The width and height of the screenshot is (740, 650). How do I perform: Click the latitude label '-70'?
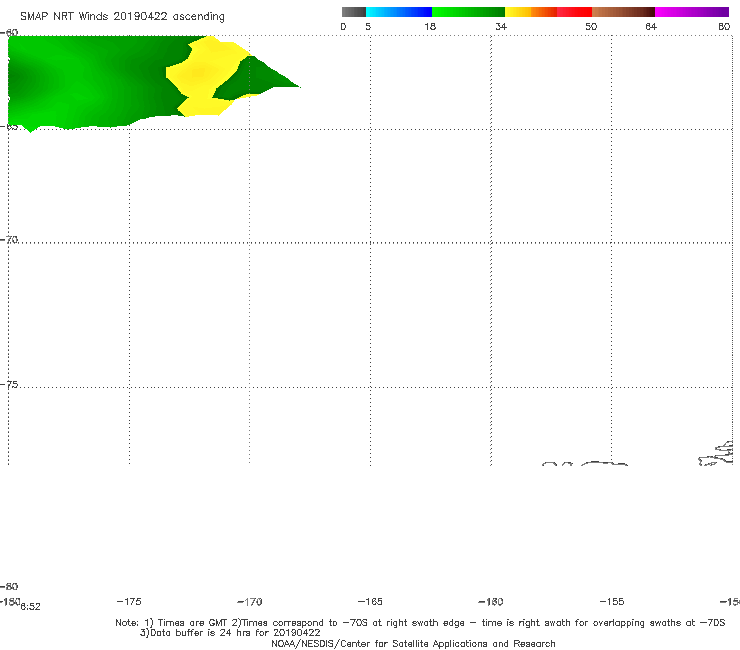pyautogui.click(x=9, y=239)
